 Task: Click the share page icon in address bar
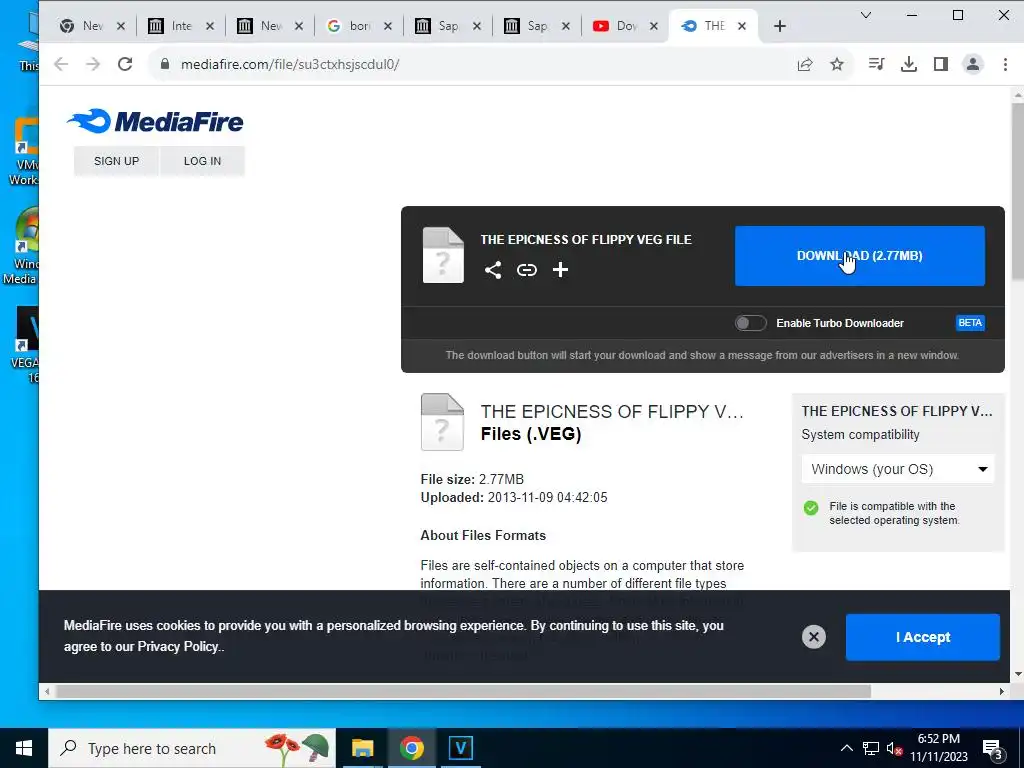tap(805, 64)
